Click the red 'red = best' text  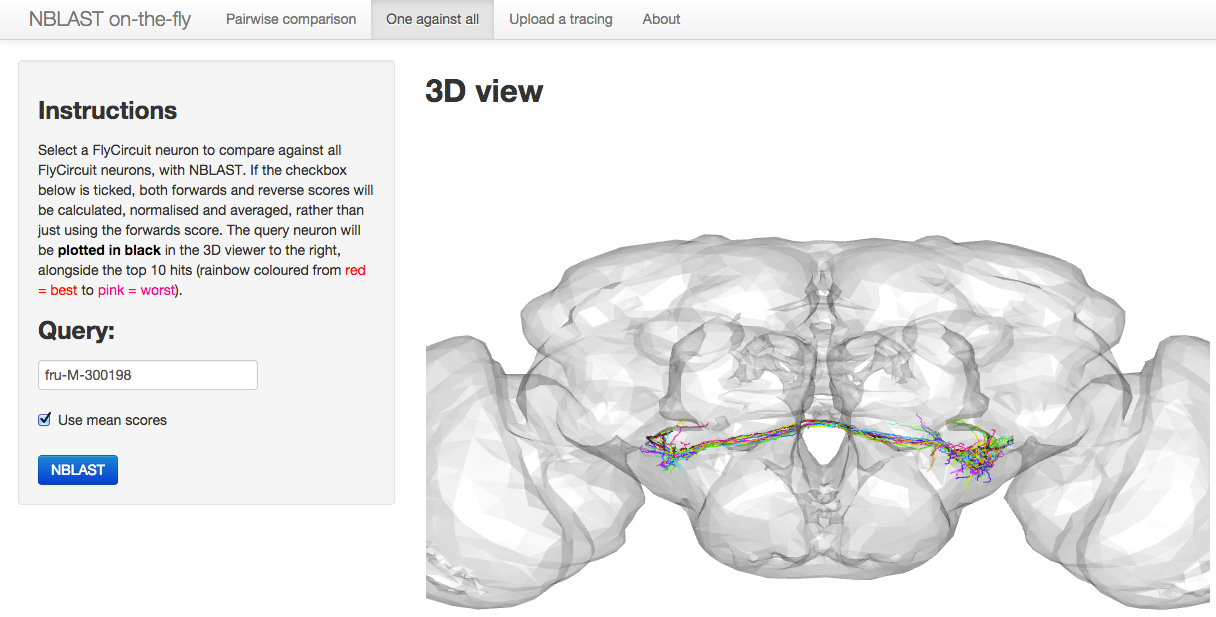pos(355,270)
